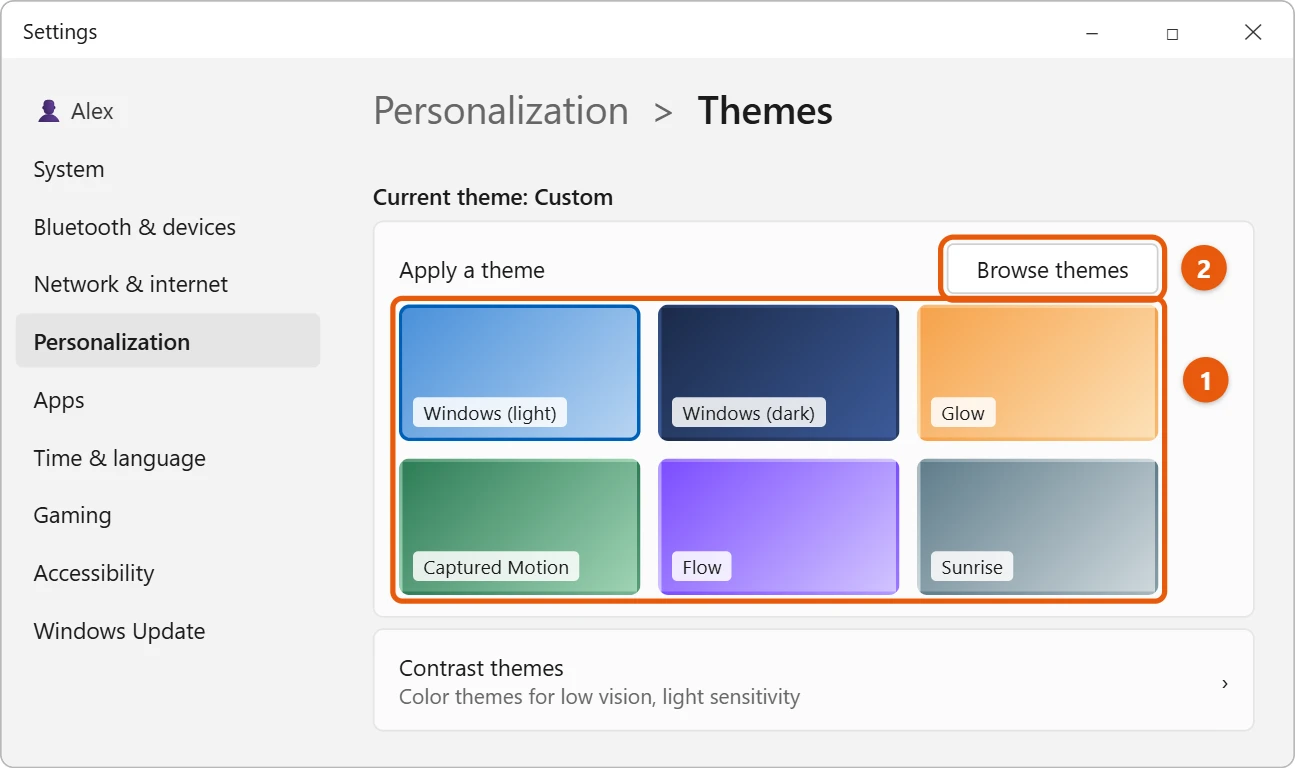Minimize the Settings window
1295x768 pixels.
click(x=1091, y=33)
